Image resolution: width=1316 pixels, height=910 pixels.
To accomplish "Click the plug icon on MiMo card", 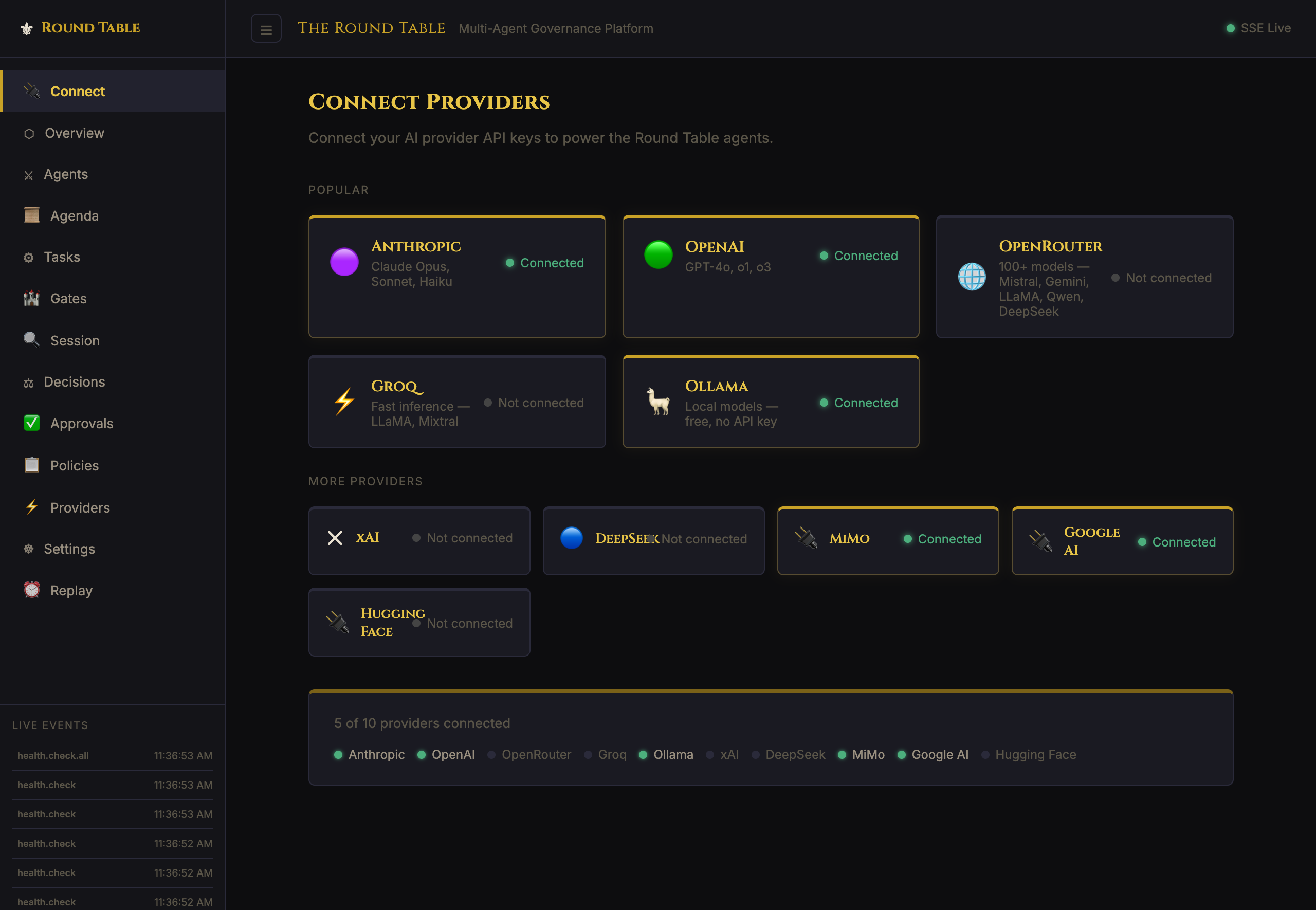I will coord(807,538).
